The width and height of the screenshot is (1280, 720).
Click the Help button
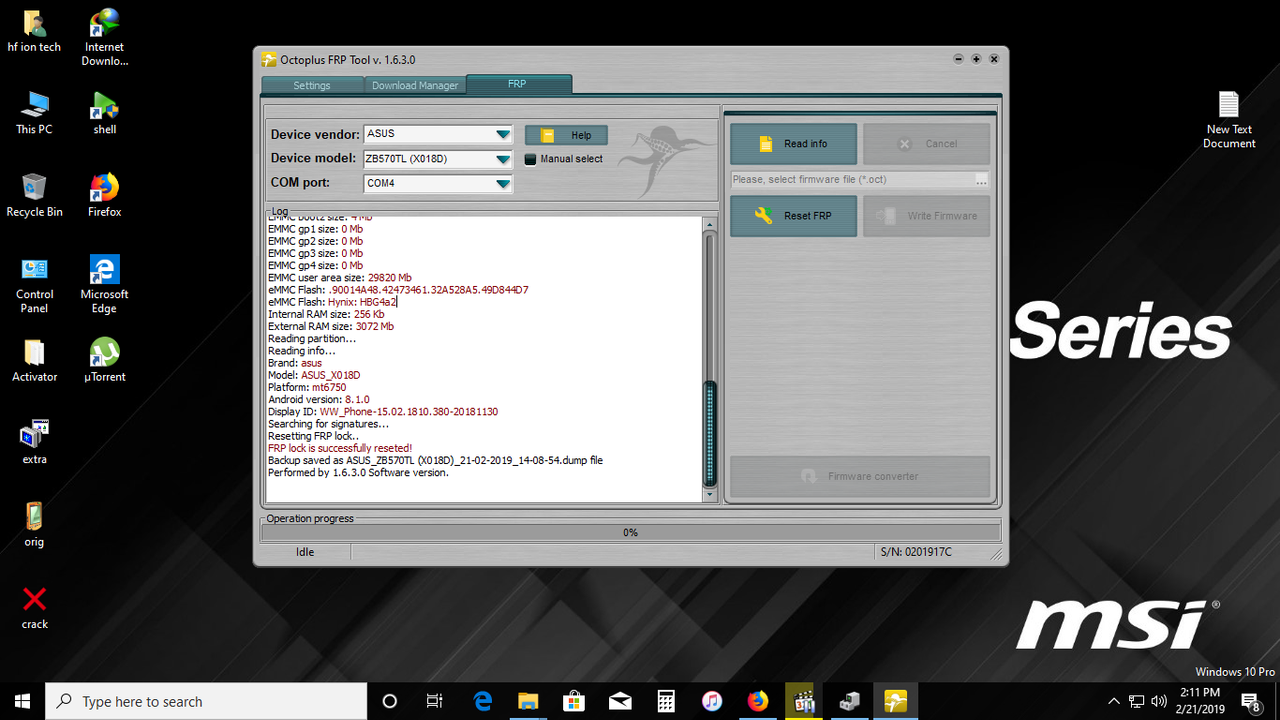[566, 135]
